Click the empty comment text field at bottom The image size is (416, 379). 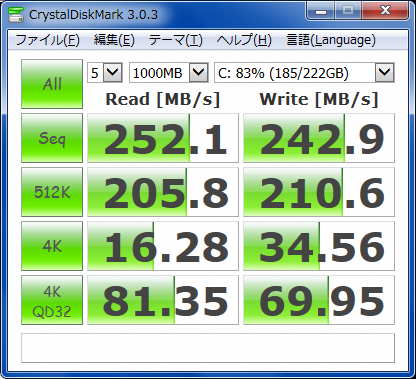tap(208, 348)
